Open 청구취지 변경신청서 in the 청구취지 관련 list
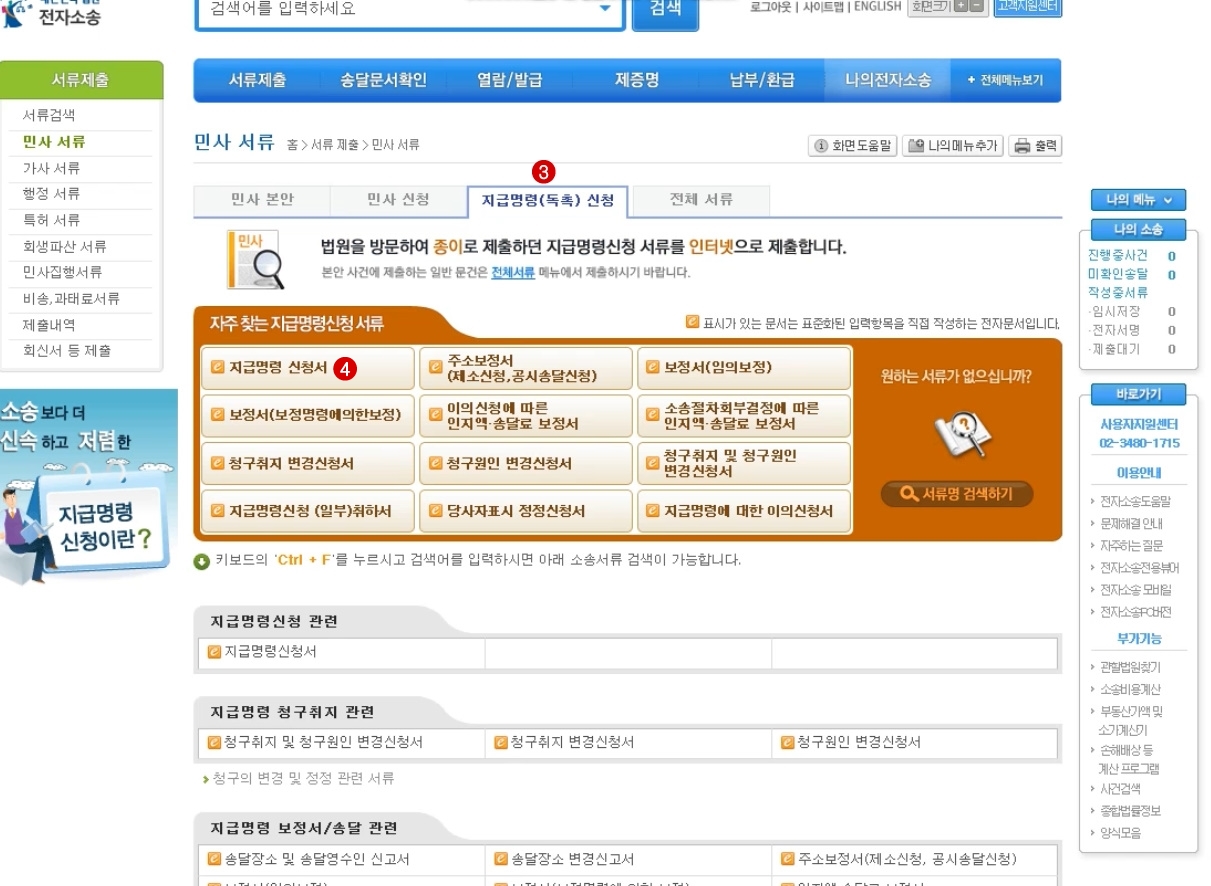The width and height of the screenshot is (1211, 886). point(572,743)
